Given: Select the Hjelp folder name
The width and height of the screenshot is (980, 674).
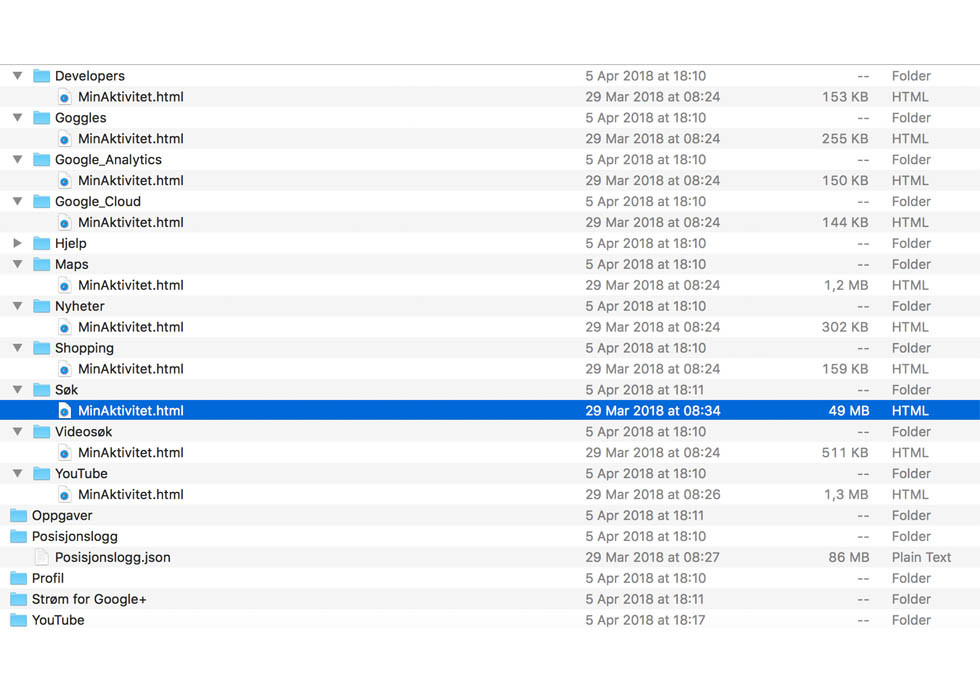Looking at the screenshot, I should [x=71, y=244].
